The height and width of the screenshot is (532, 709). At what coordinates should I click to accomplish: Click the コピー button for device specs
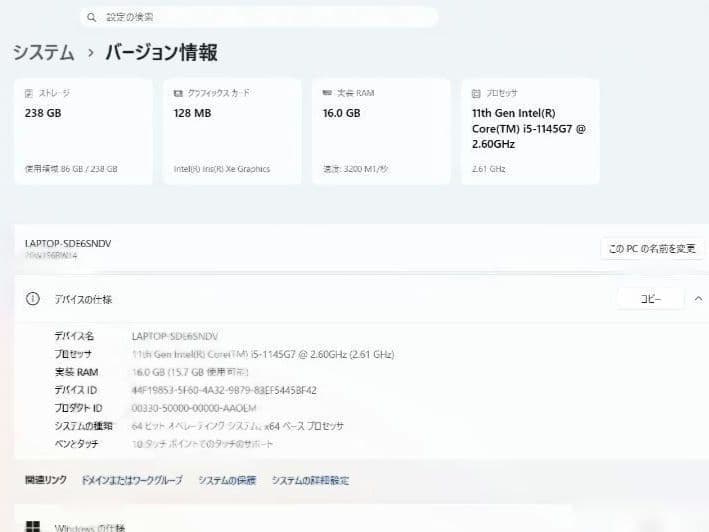[x=650, y=299]
